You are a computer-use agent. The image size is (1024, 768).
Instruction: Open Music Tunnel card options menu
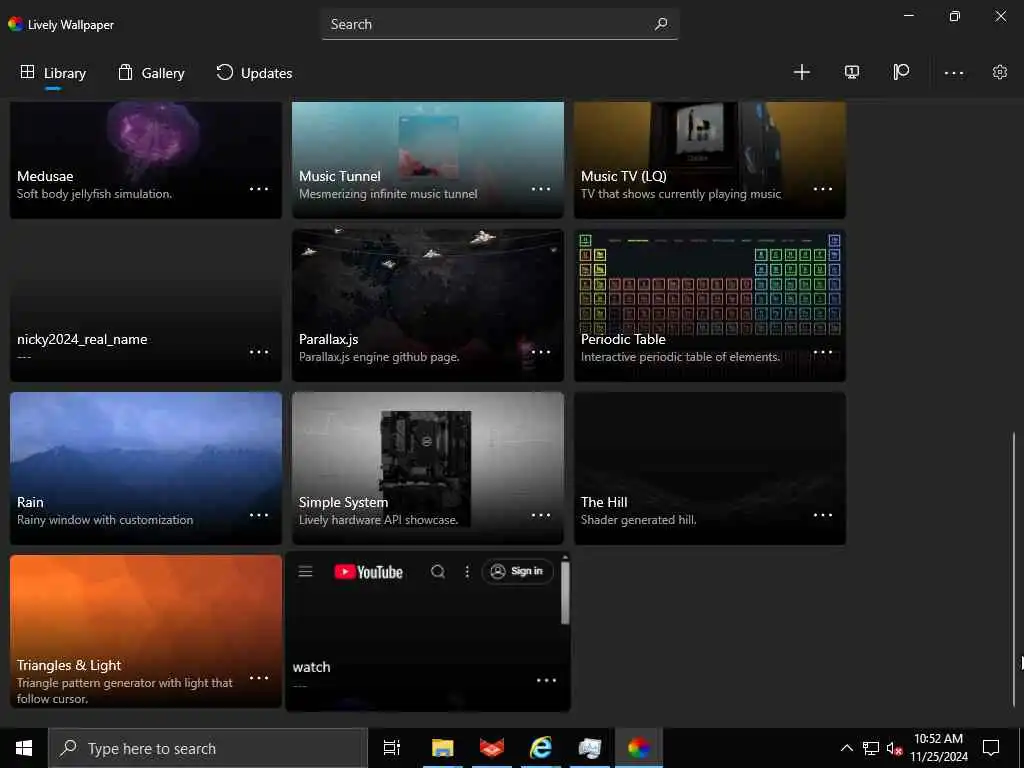(541, 189)
